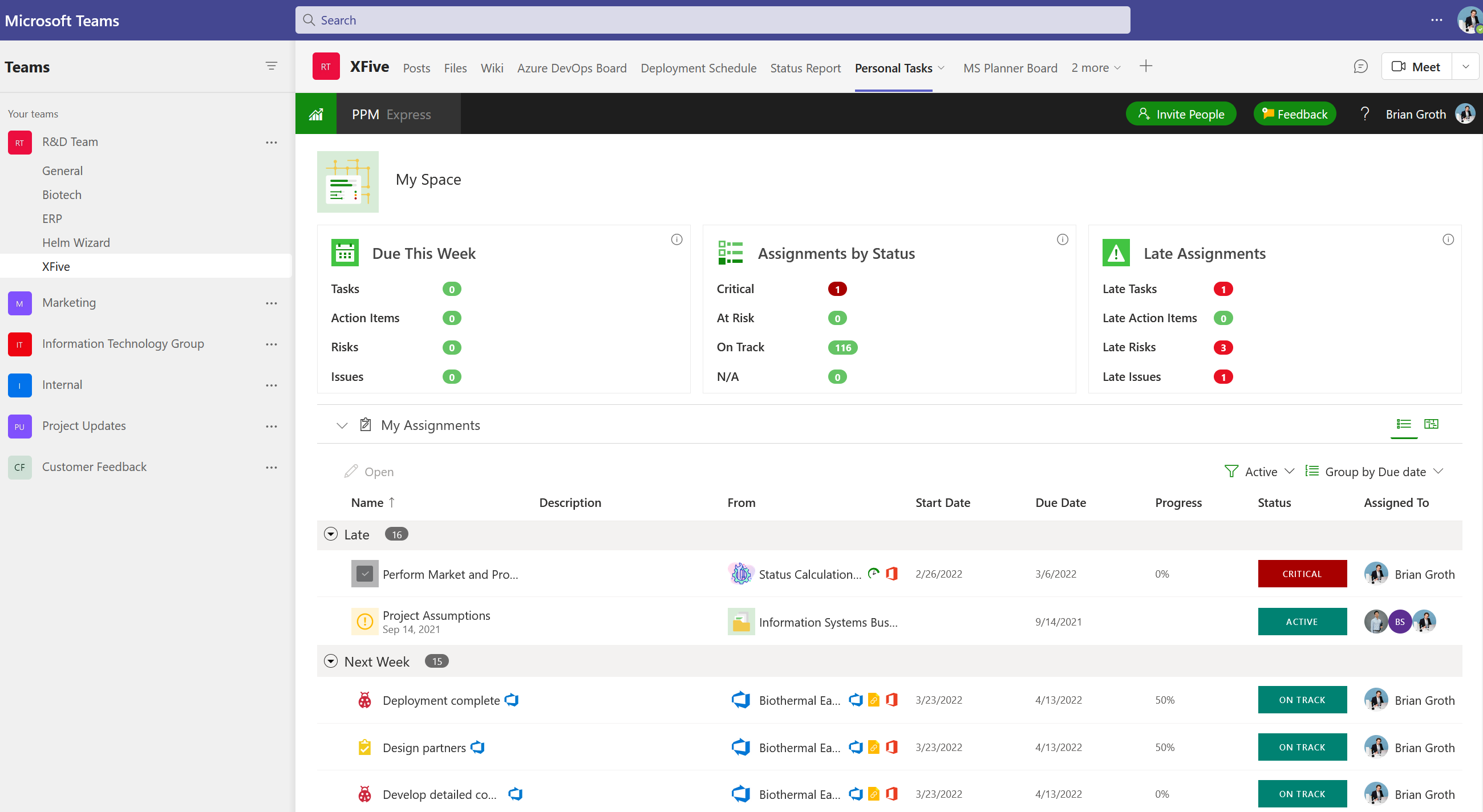Click the Late Risks count 3 badge
Image resolution: width=1483 pixels, height=812 pixels.
1223,347
